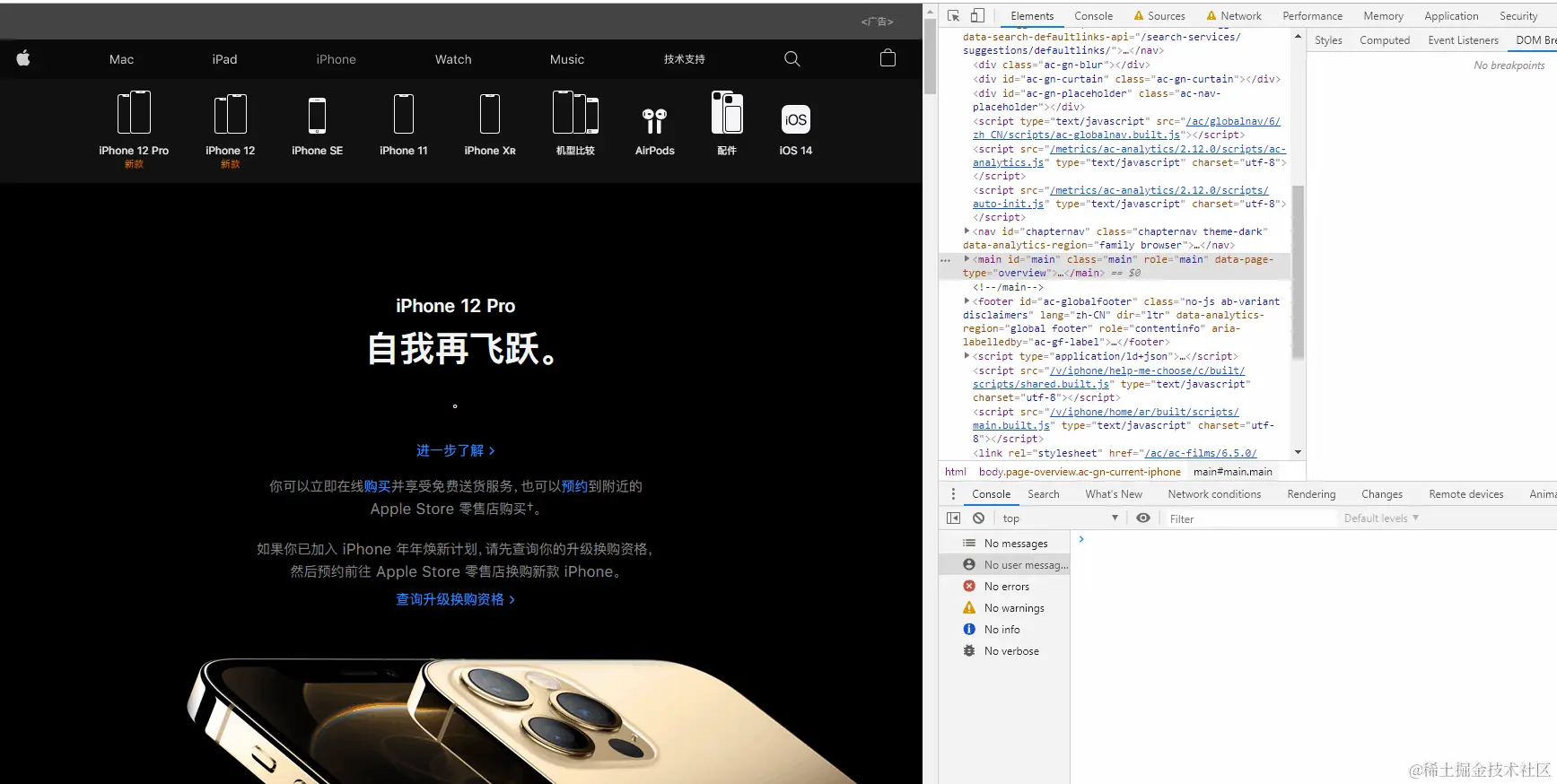Filter by No verbose row
Screen dimensions: 1557x784
[x=1004, y=651]
